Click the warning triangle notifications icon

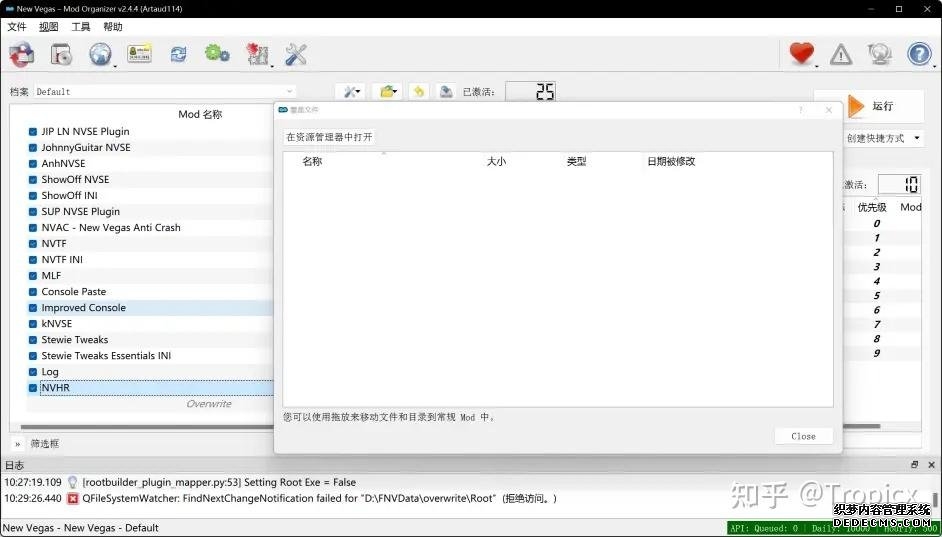tap(841, 55)
